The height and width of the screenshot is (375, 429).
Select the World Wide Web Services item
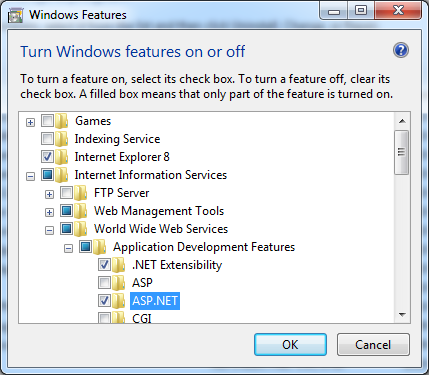pos(161,229)
